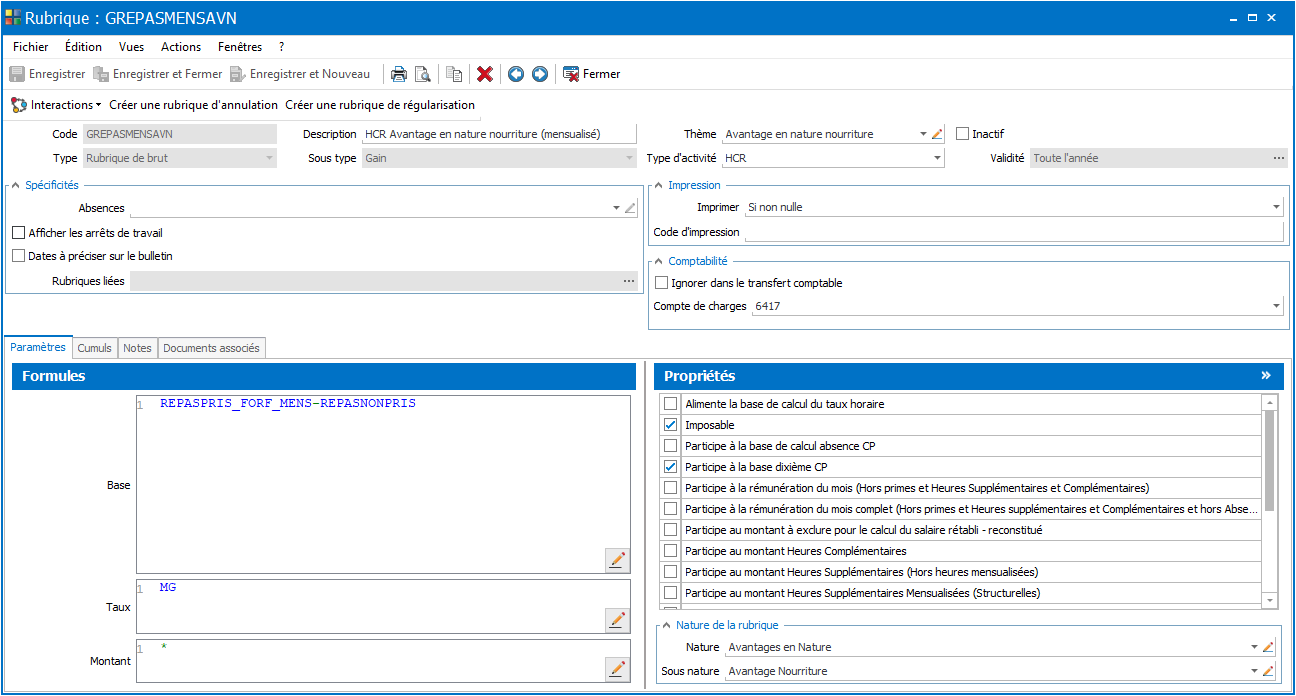
Task: Open print preview icon
Action: coord(423,74)
